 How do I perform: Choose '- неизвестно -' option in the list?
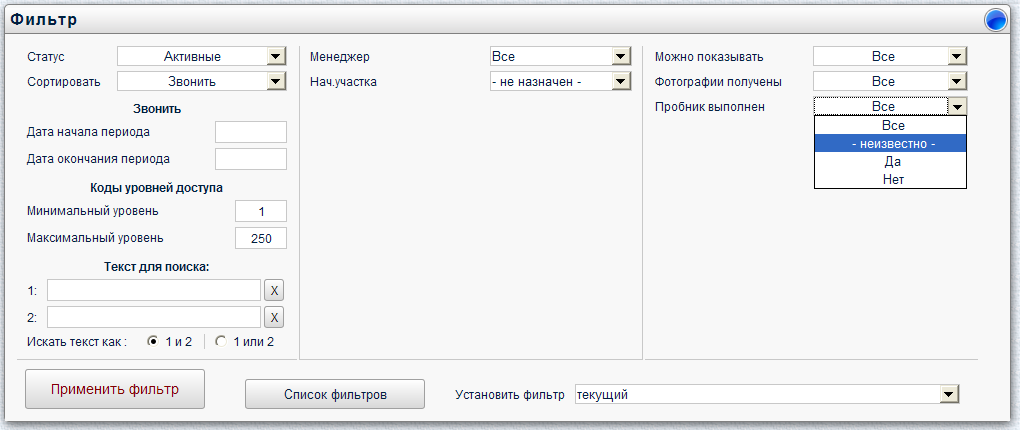(x=891, y=144)
